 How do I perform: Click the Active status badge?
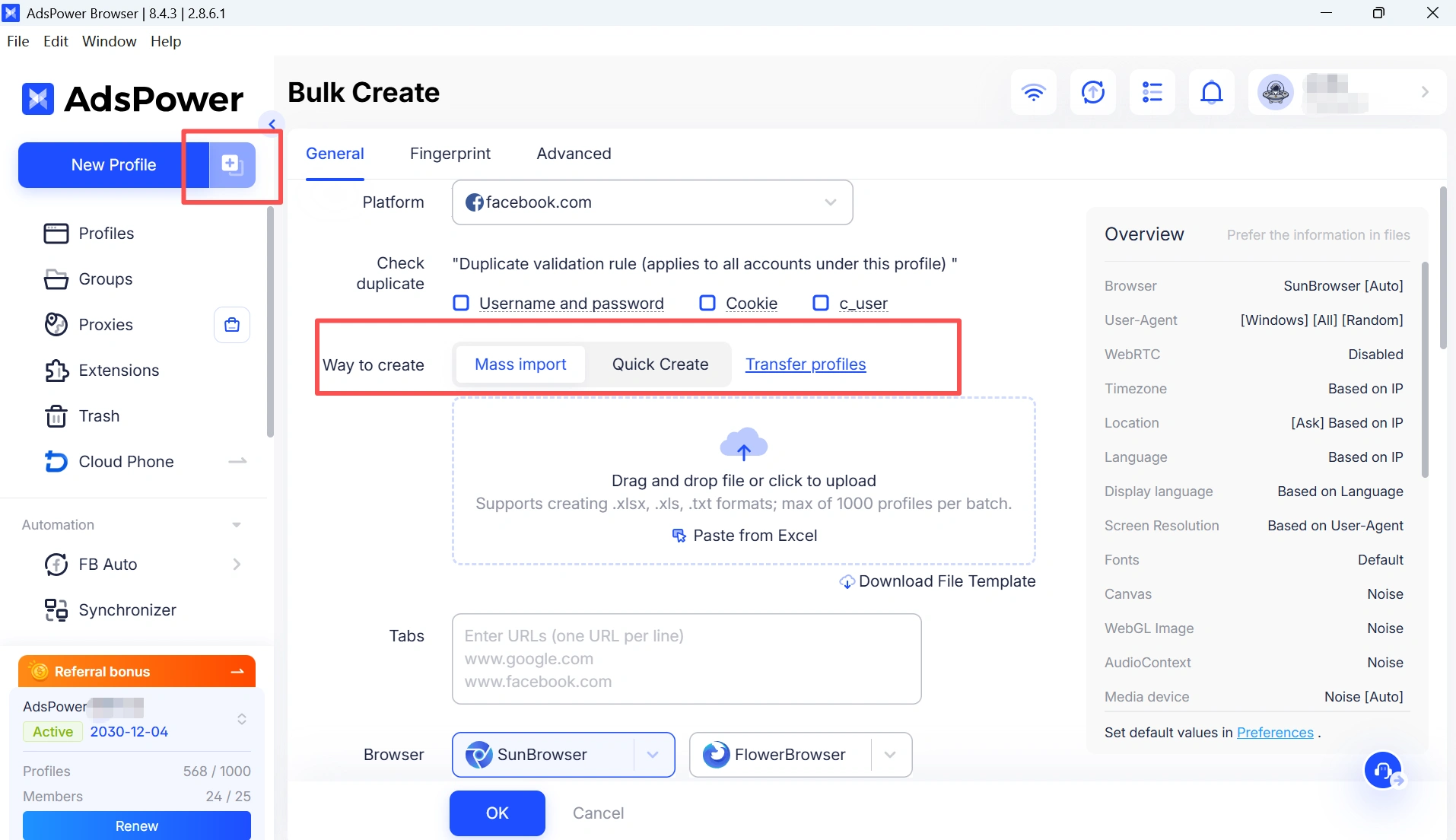tap(52, 732)
